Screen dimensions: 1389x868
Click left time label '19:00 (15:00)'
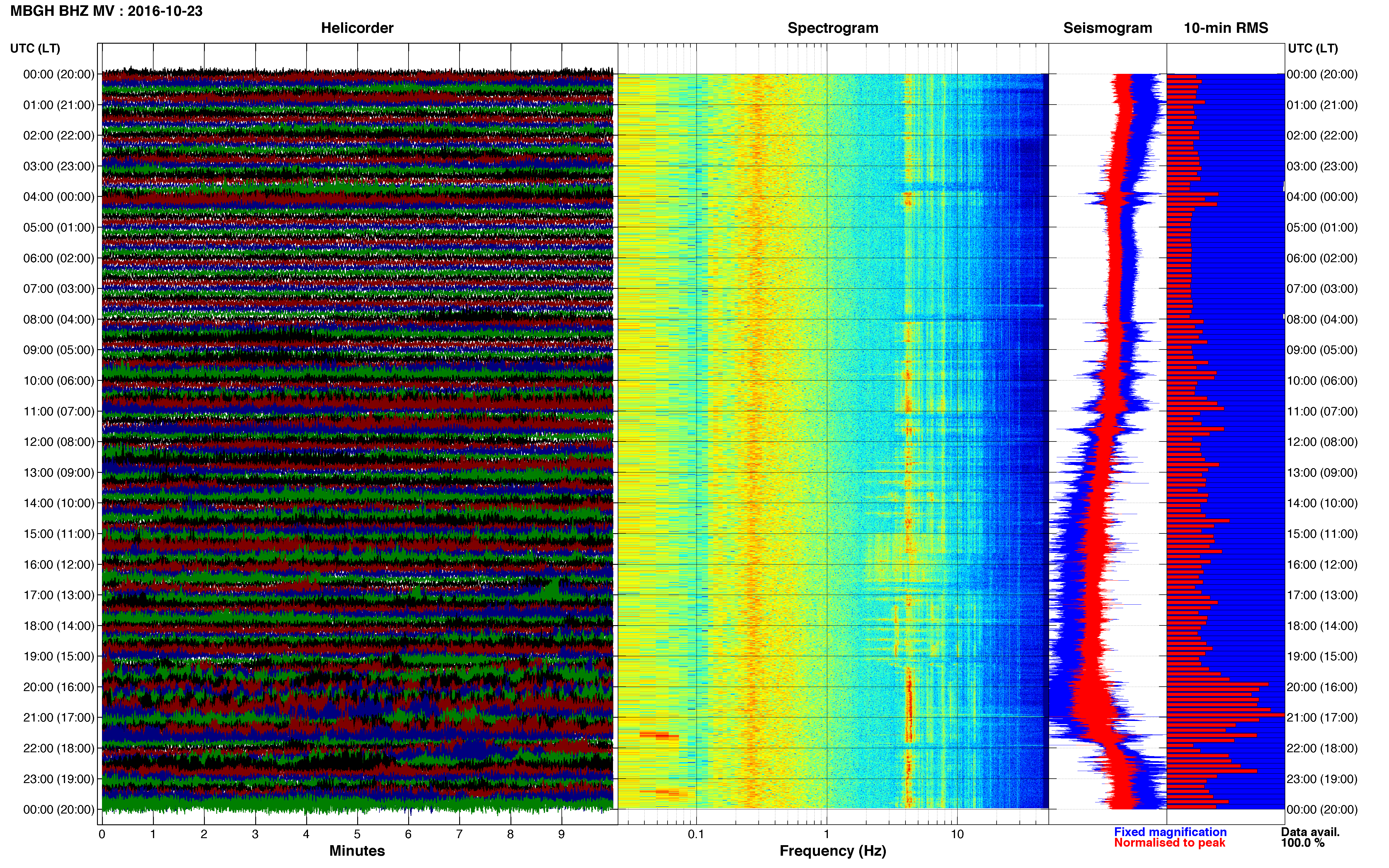pos(59,656)
